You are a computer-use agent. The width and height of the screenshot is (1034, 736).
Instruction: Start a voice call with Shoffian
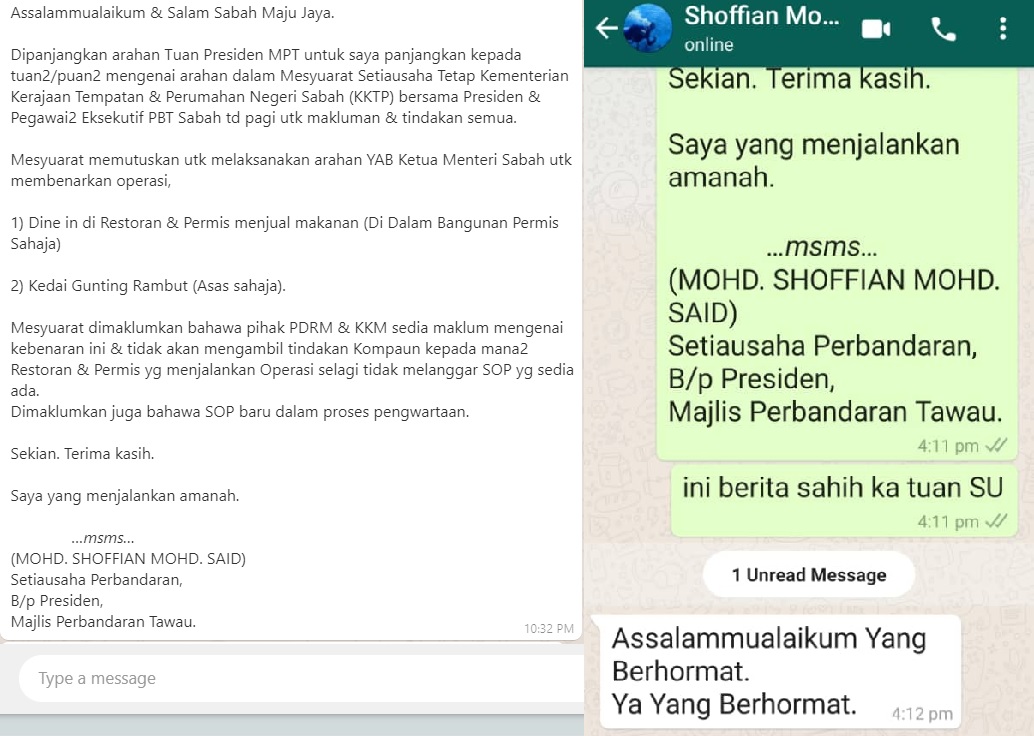(x=943, y=29)
